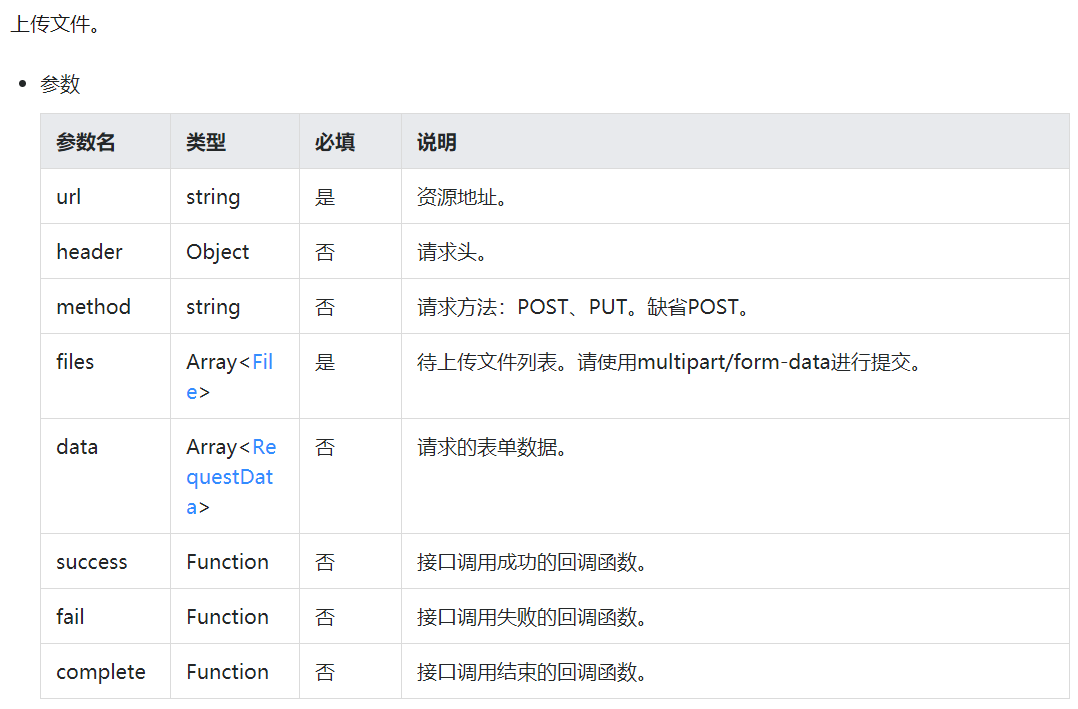Click the '接口调用成功的回调函数。' description
Viewport: 1078px width, 709px height.
[x=532, y=562]
